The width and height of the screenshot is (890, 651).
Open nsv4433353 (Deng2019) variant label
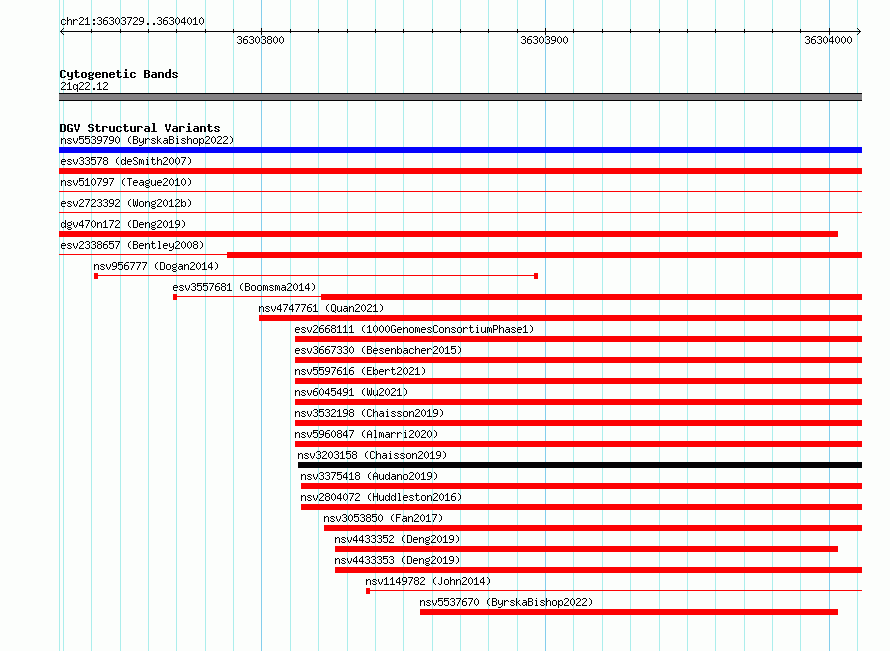coord(397,560)
